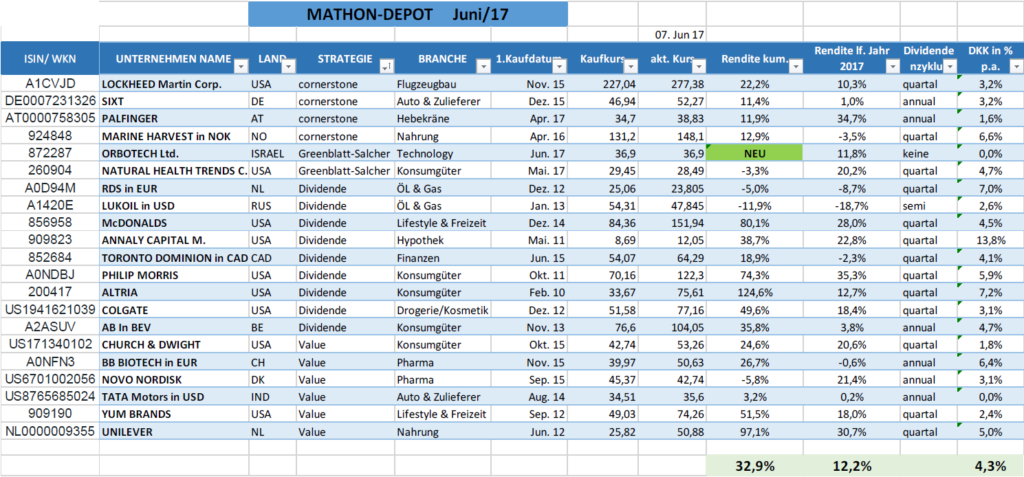Image resolution: width=1024 pixels, height=477 pixels.
Task: Select the semi dividend cycle cell
Action: pyautogui.click(x=929, y=205)
